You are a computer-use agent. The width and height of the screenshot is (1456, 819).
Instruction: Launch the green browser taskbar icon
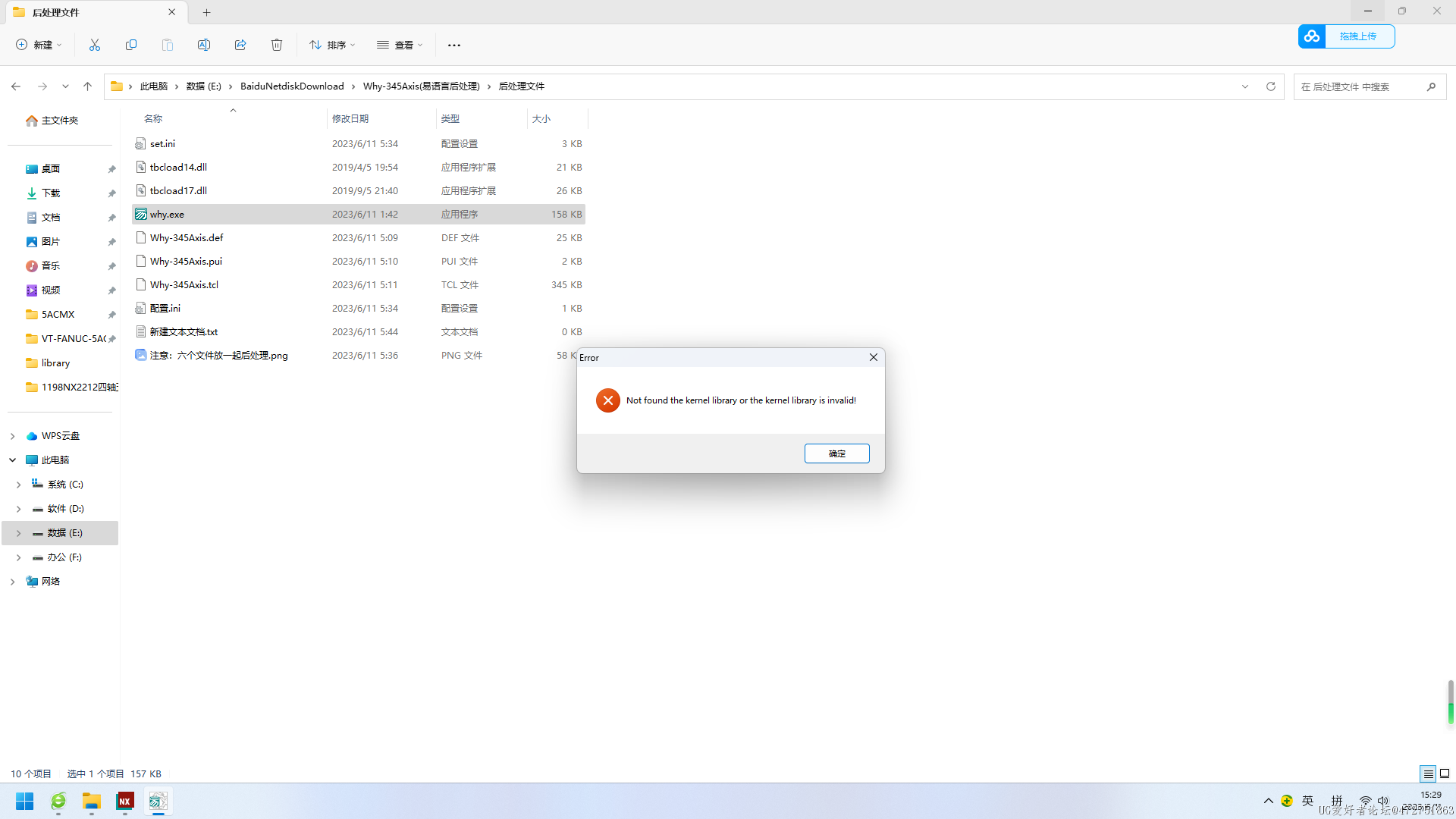[58, 801]
